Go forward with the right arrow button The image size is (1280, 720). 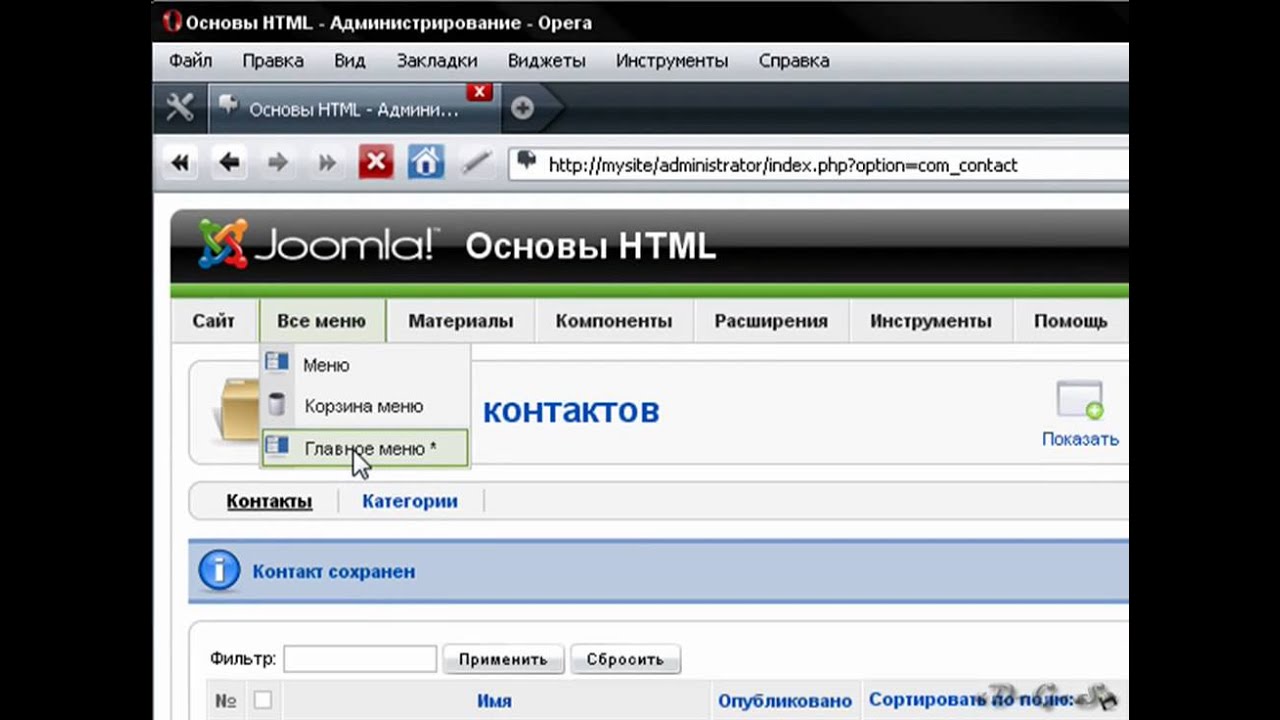click(x=278, y=162)
